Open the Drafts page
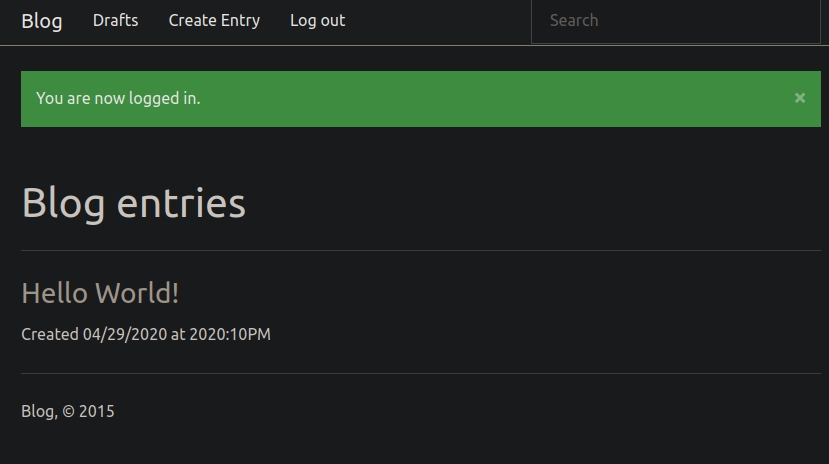 116,20
